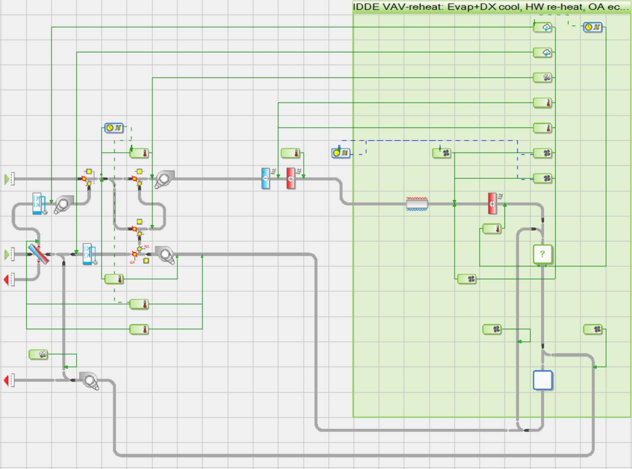Image resolution: width=632 pixels, height=469 pixels.
Task: Select the blue cooling coil on supply duct
Action: pos(267,178)
